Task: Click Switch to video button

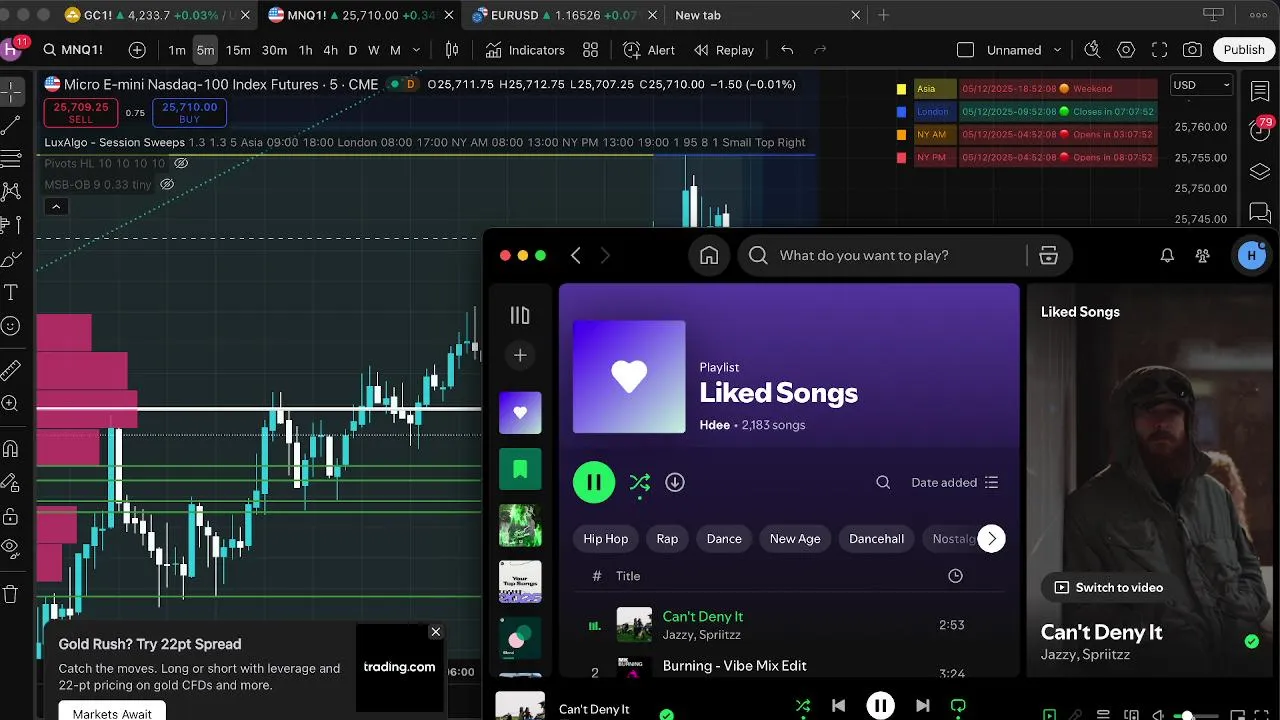Action: click(x=1109, y=588)
